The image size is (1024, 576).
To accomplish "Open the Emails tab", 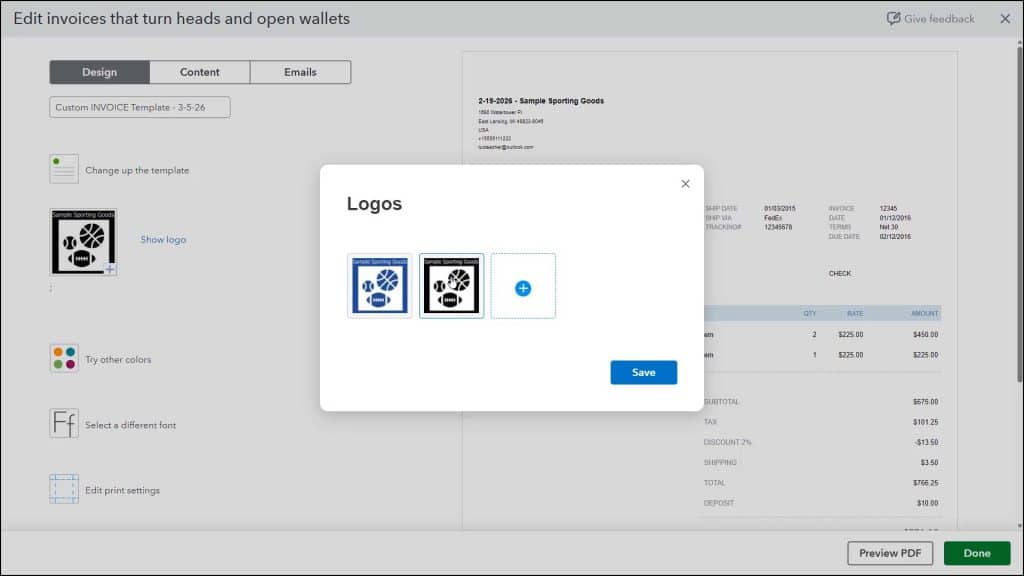I will [x=300, y=71].
